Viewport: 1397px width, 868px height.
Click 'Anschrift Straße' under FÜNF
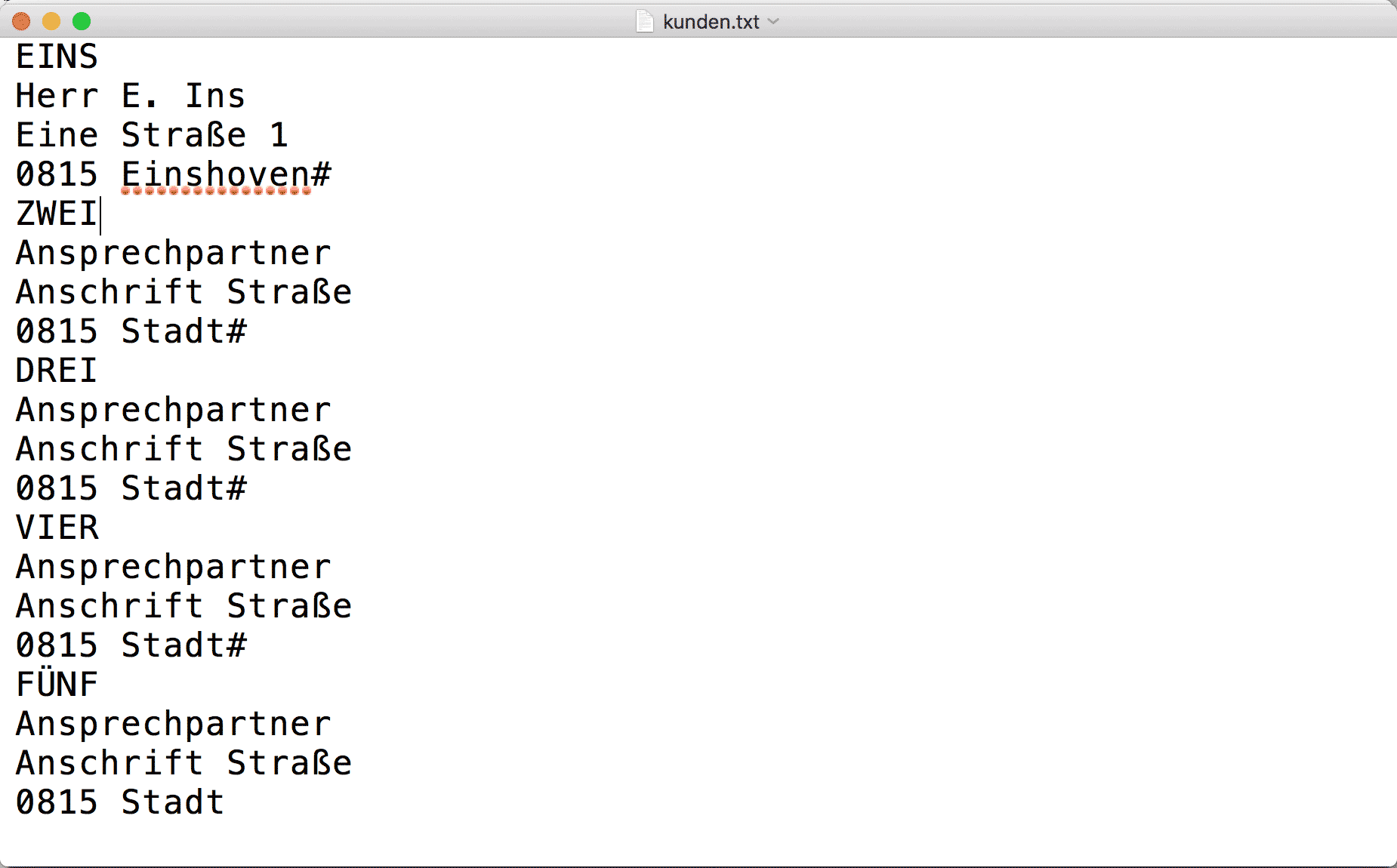point(183,763)
